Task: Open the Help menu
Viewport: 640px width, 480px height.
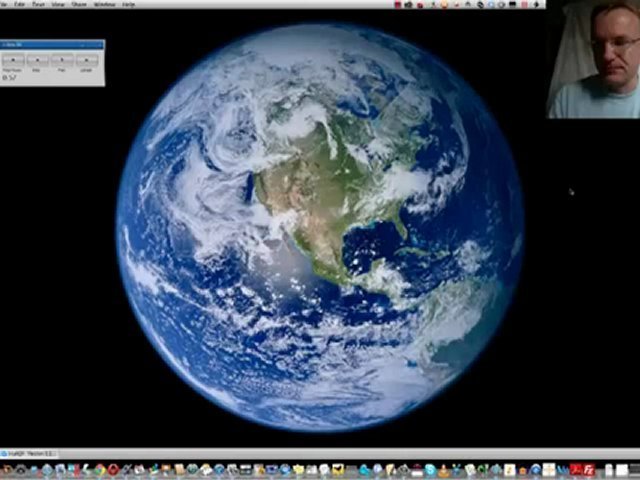Action: 129,4
